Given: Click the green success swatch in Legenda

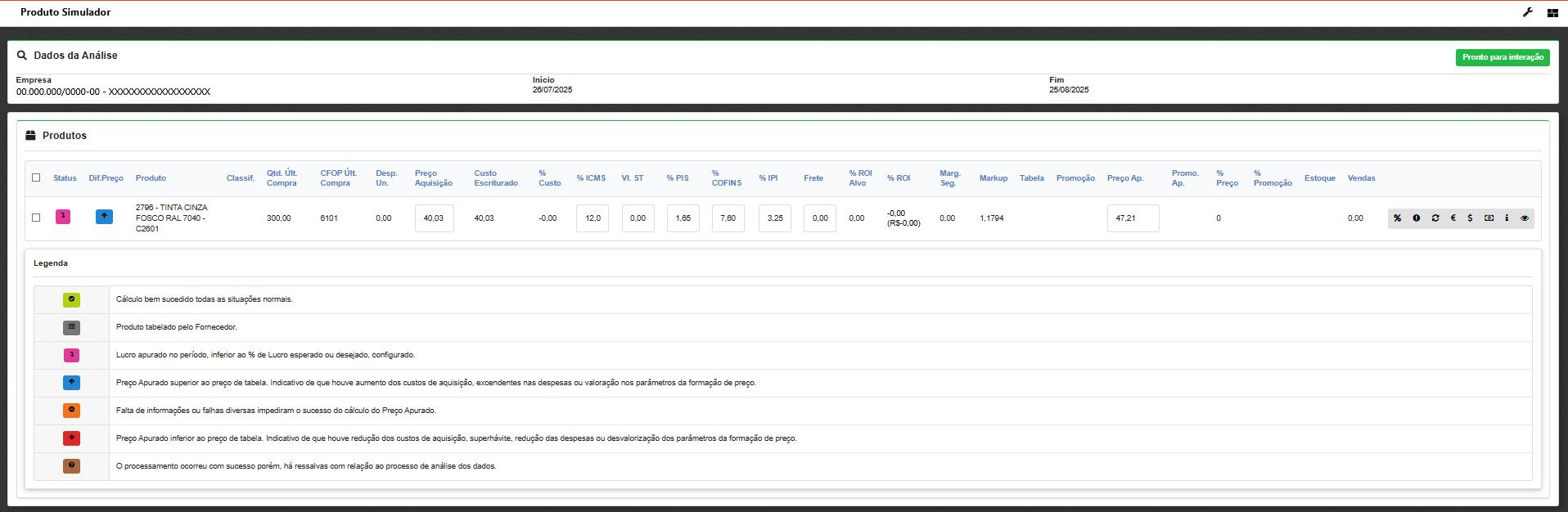Looking at the screenshot, I should click(x=72, y=299).
